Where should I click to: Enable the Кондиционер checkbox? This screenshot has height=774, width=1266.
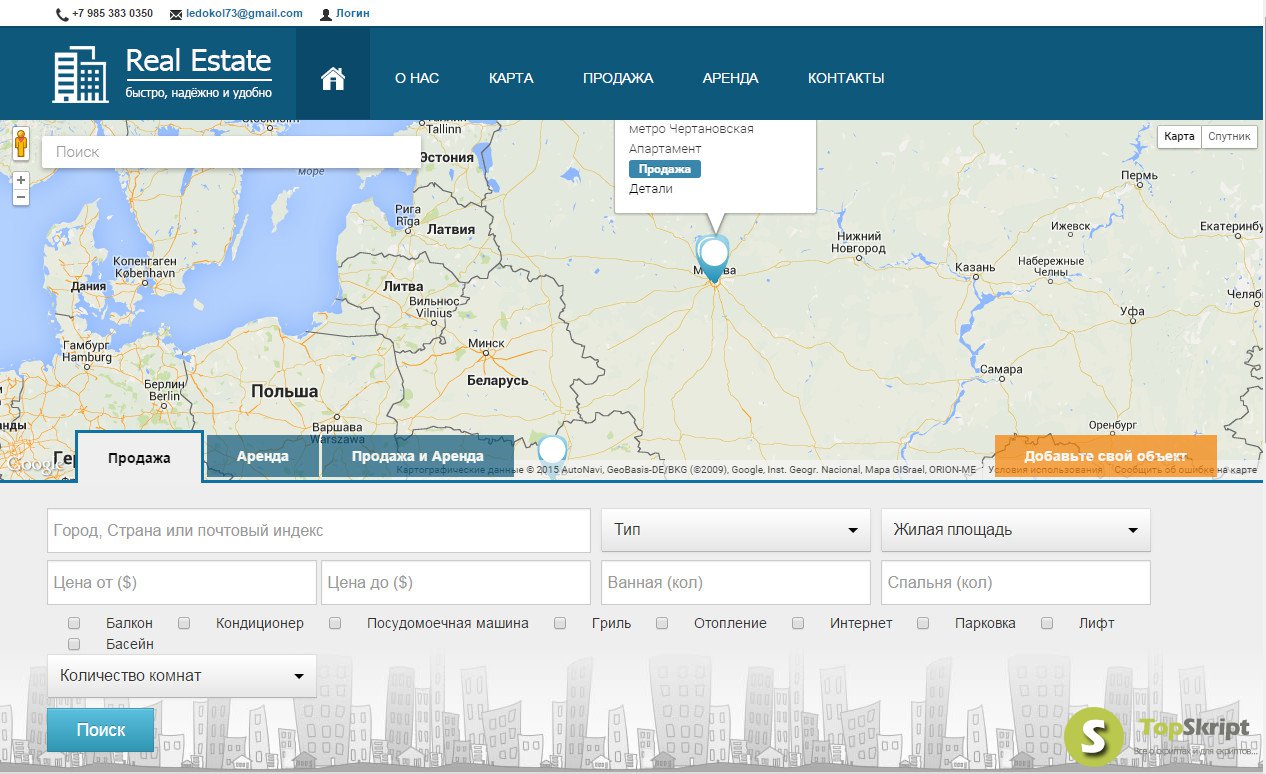[x=184, y=623]
